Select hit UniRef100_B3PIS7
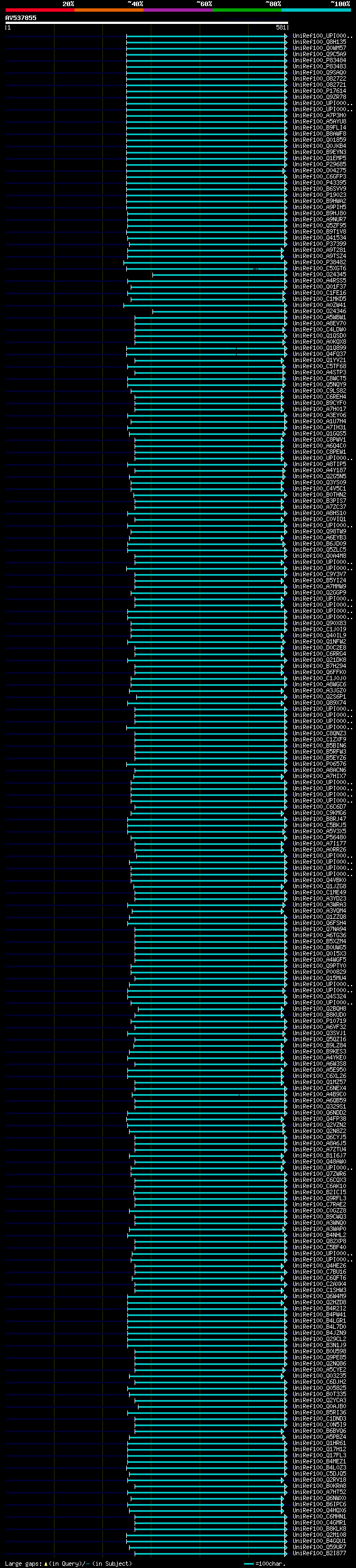The width and height of the screenshot is (356, 1568). click(319, 501)
